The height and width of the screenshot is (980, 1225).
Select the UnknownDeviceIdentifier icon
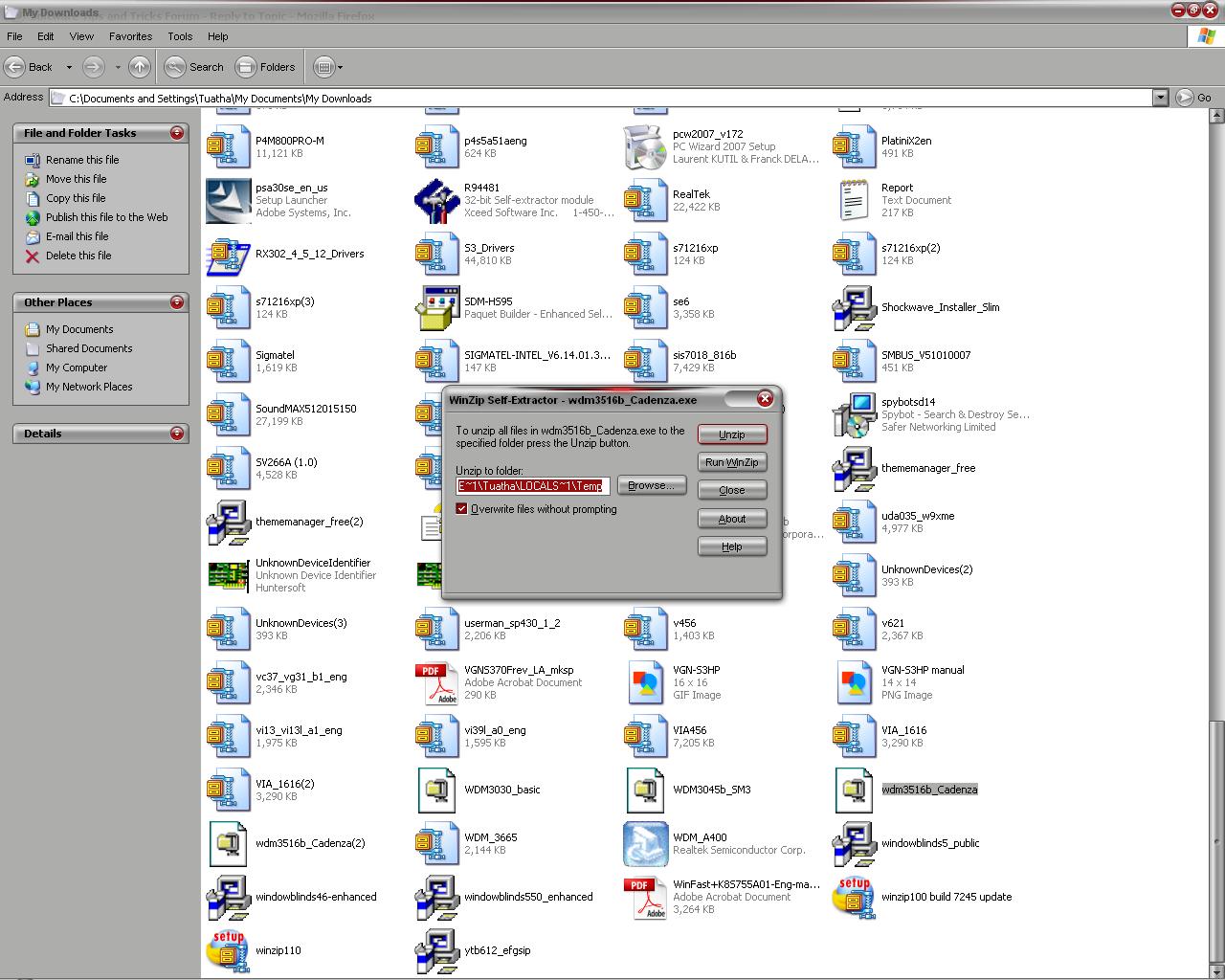tap(229, 575)
